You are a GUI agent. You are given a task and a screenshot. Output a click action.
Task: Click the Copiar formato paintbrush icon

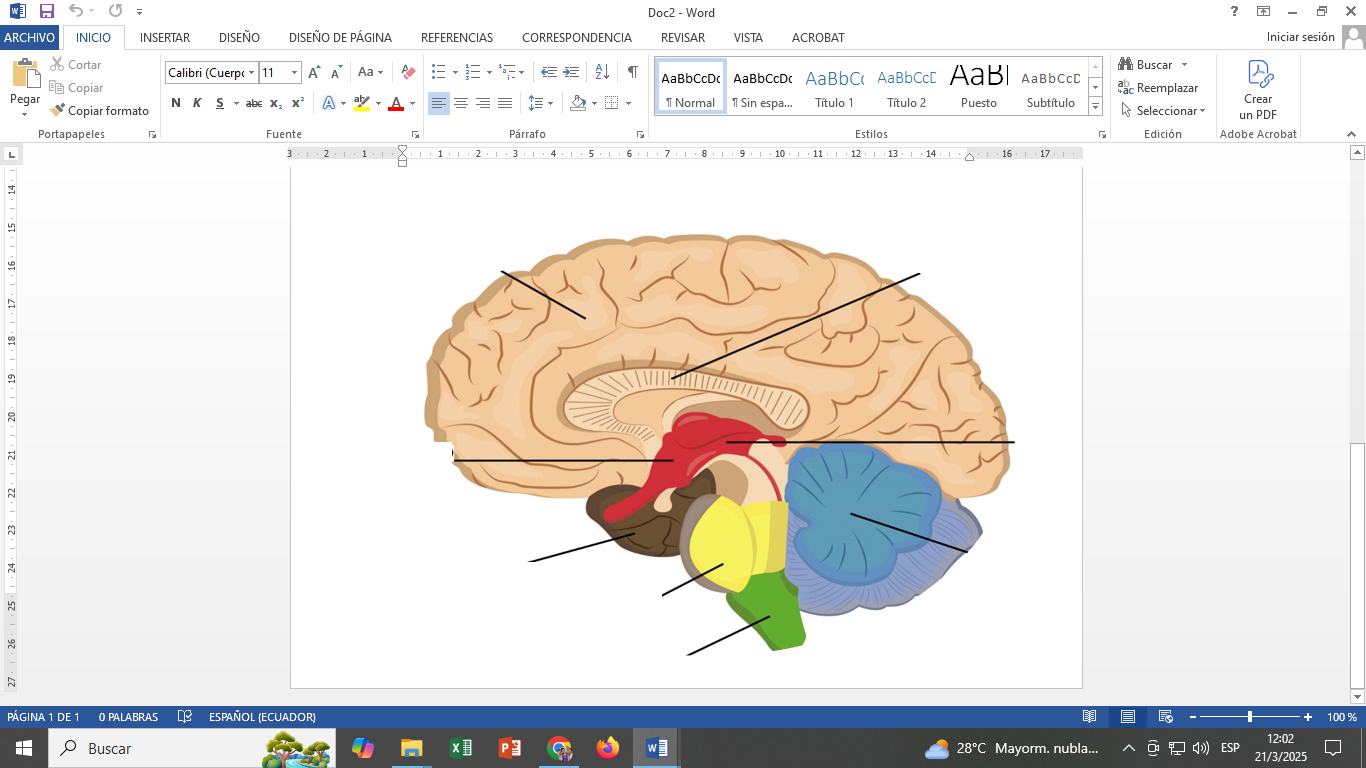tap(57, 111)
